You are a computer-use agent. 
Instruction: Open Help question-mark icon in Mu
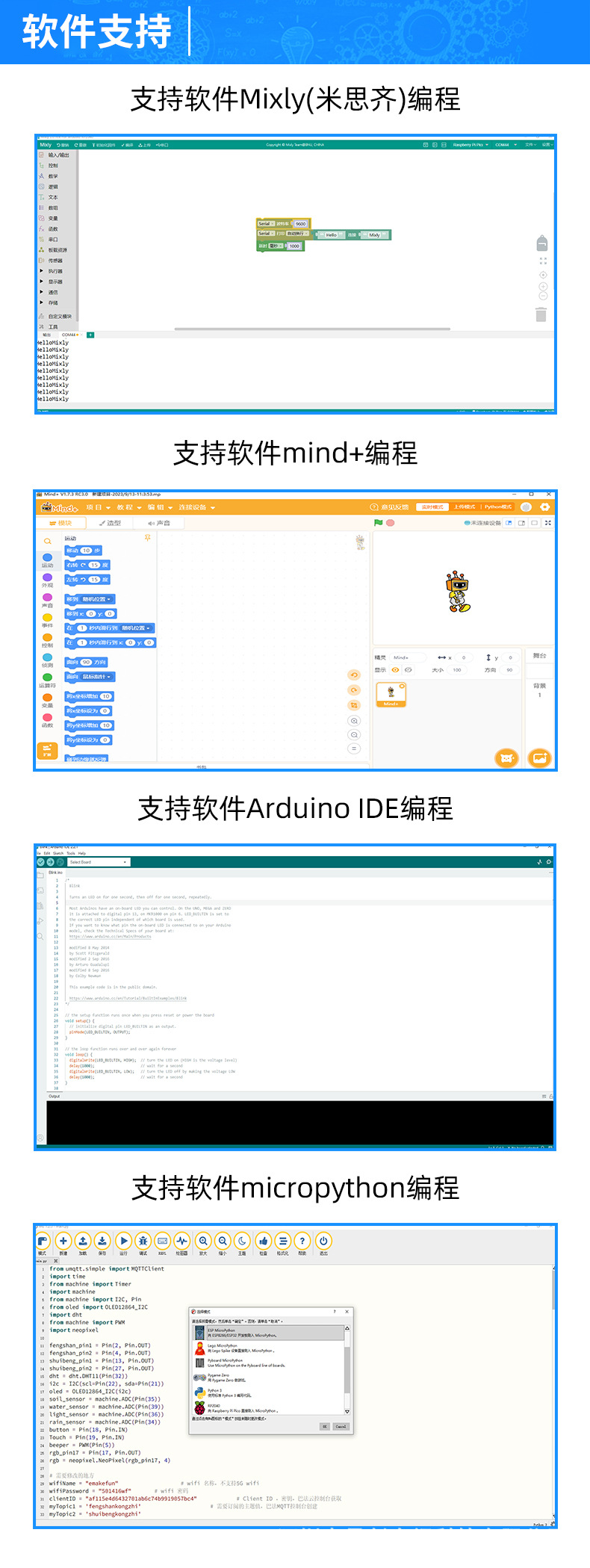[x=302, y=1241]
